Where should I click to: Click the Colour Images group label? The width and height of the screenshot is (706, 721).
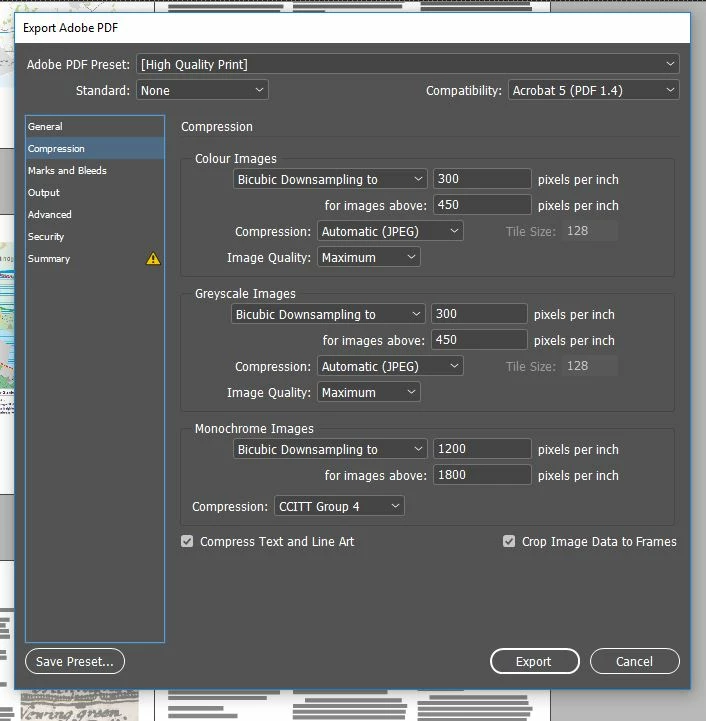[x=236, y=159]
